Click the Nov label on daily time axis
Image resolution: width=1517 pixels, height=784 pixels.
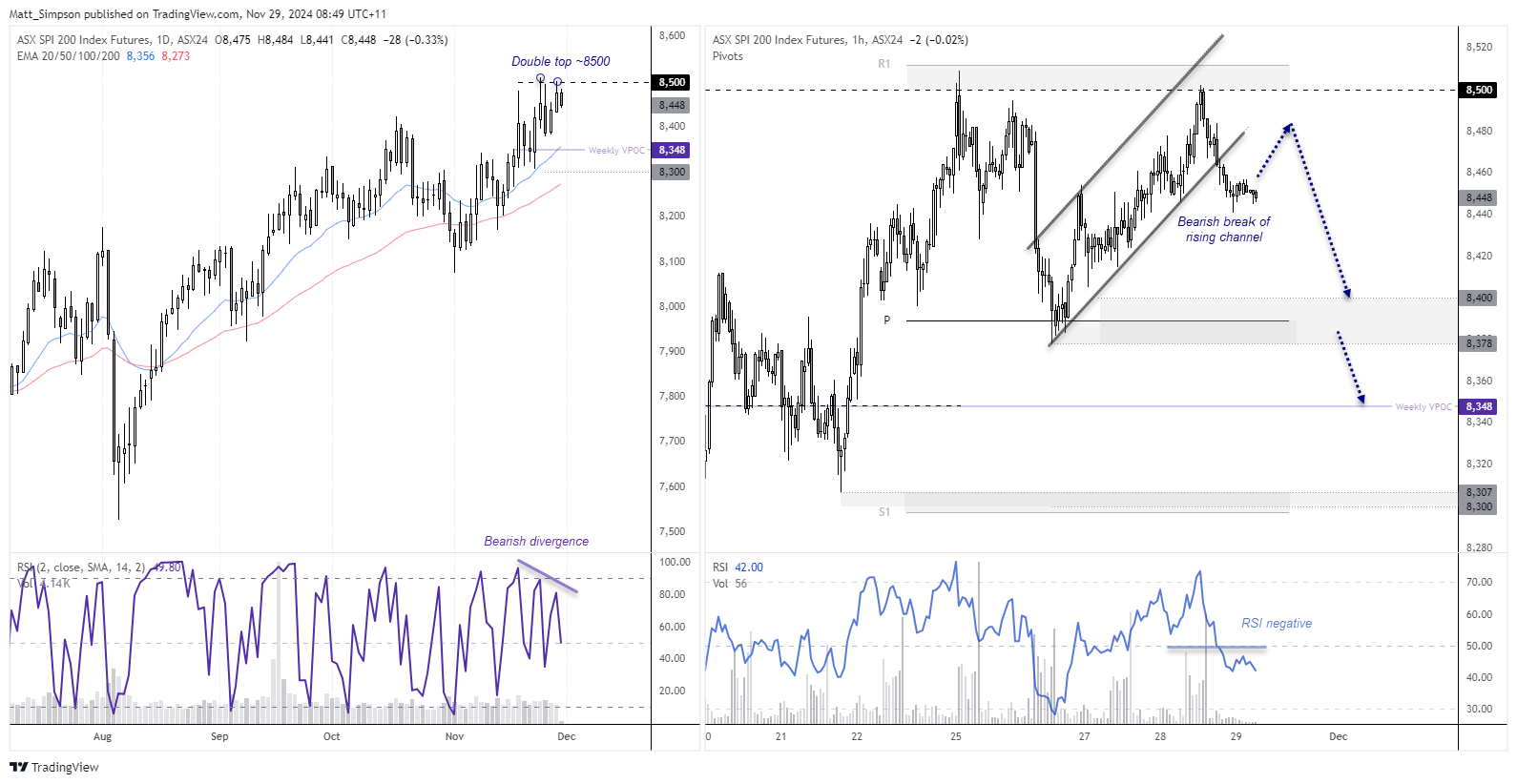pos(454,736)
